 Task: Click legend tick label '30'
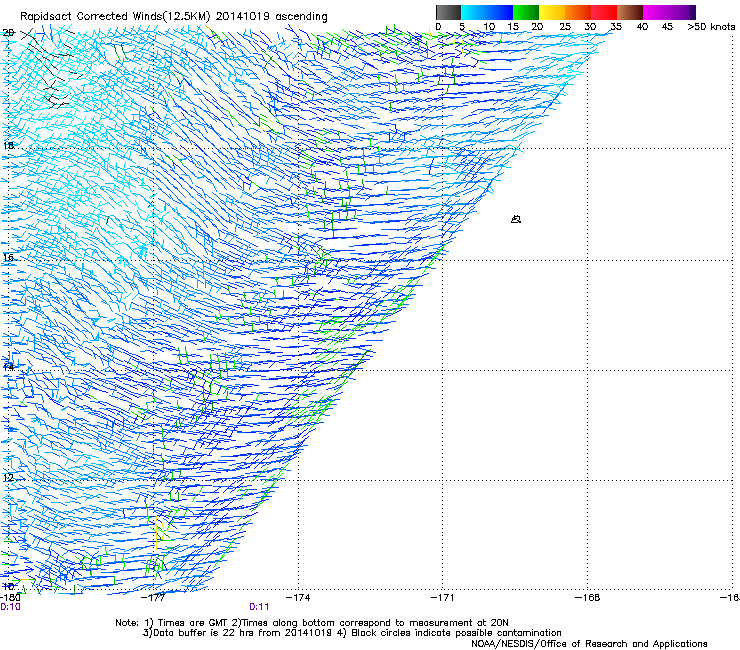click(590, 27)
